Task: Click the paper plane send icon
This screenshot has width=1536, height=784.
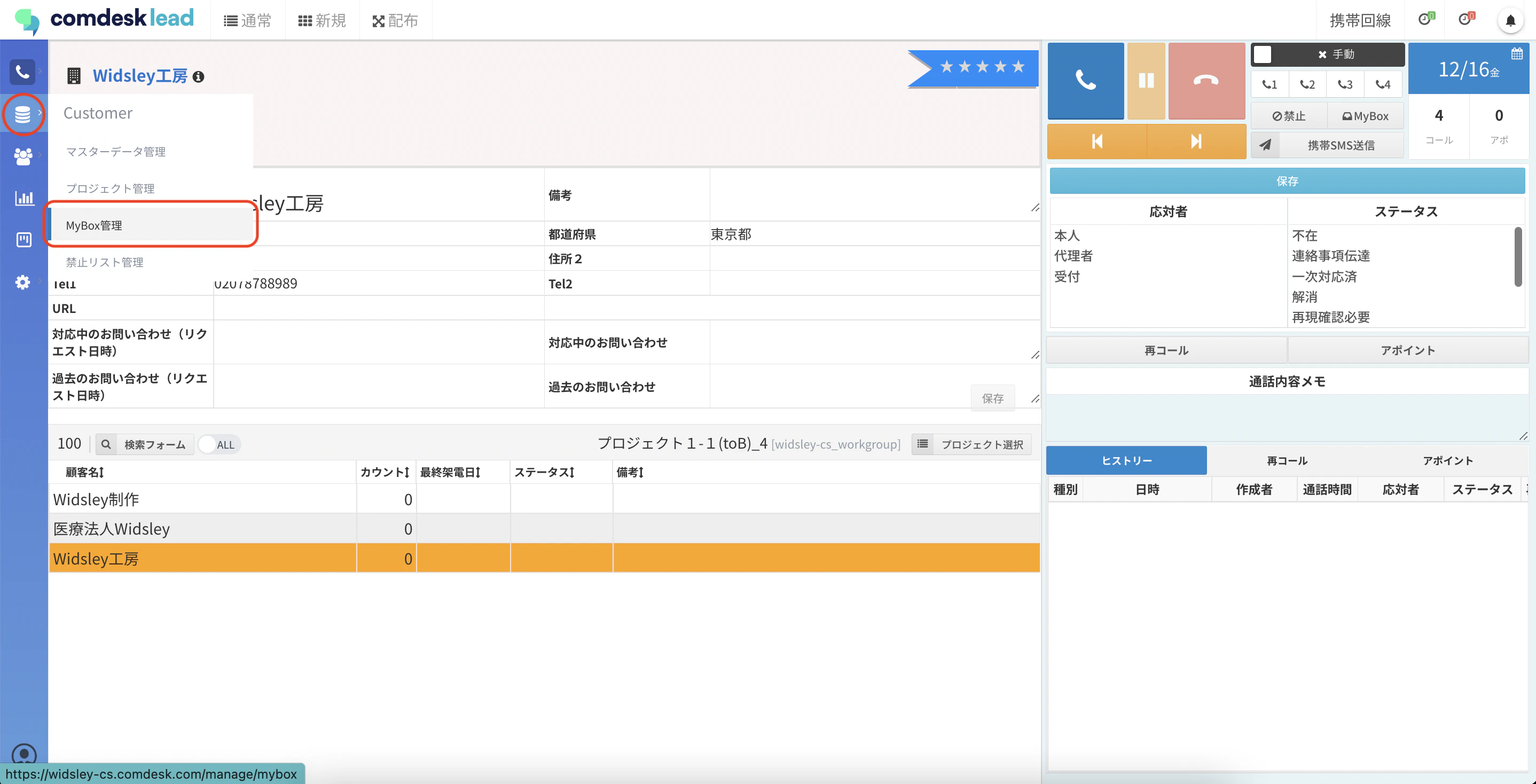Action: 1265,145
